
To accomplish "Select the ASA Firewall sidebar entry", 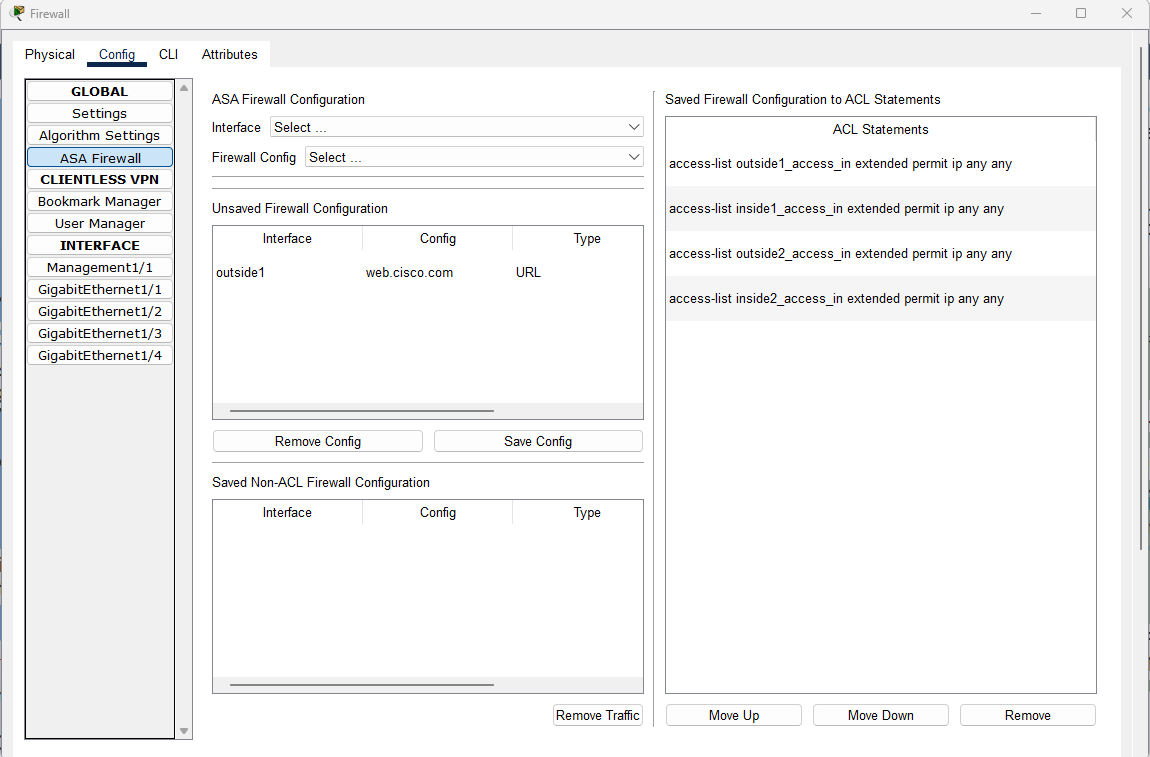I will coord(99,157).
